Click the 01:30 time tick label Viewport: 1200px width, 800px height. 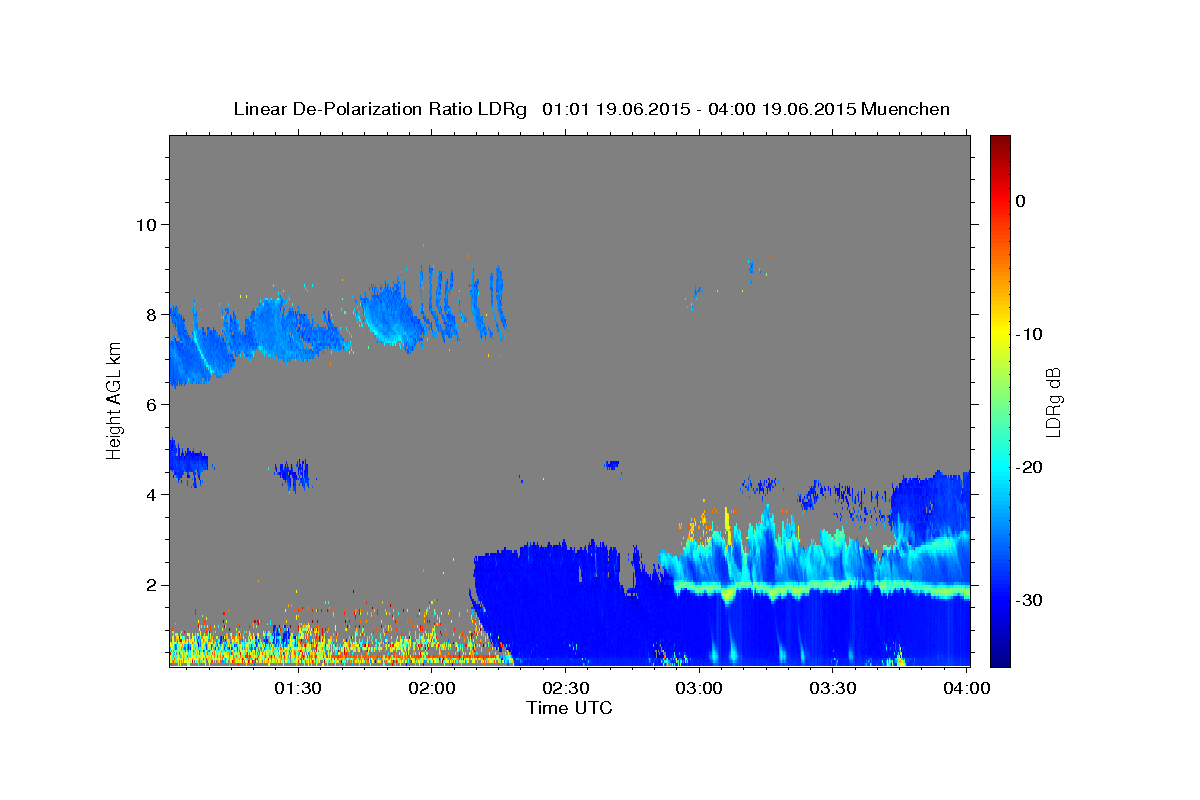[298, 688]
